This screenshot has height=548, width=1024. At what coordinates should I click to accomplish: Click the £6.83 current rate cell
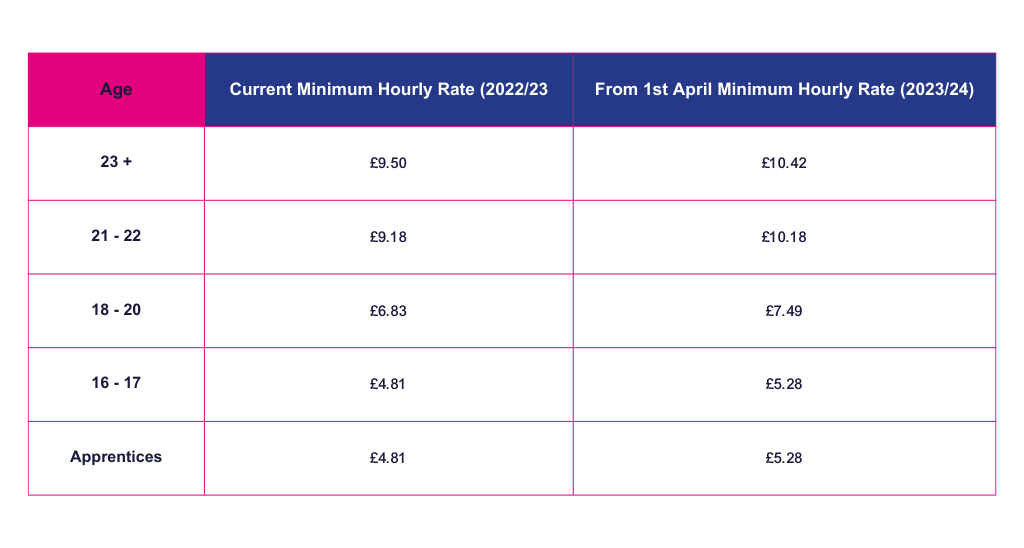coord(388,311)
